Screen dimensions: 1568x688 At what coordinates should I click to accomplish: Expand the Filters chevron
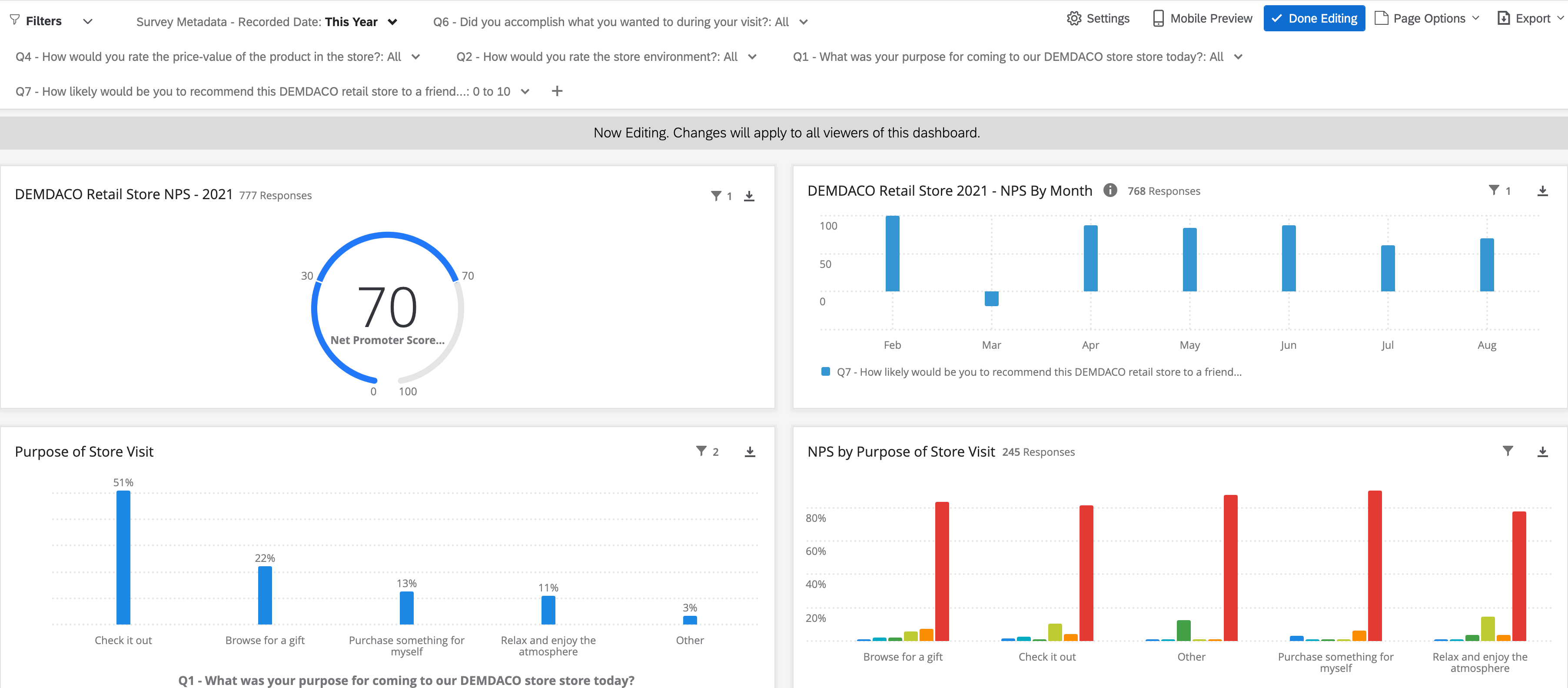coord(88,21)
